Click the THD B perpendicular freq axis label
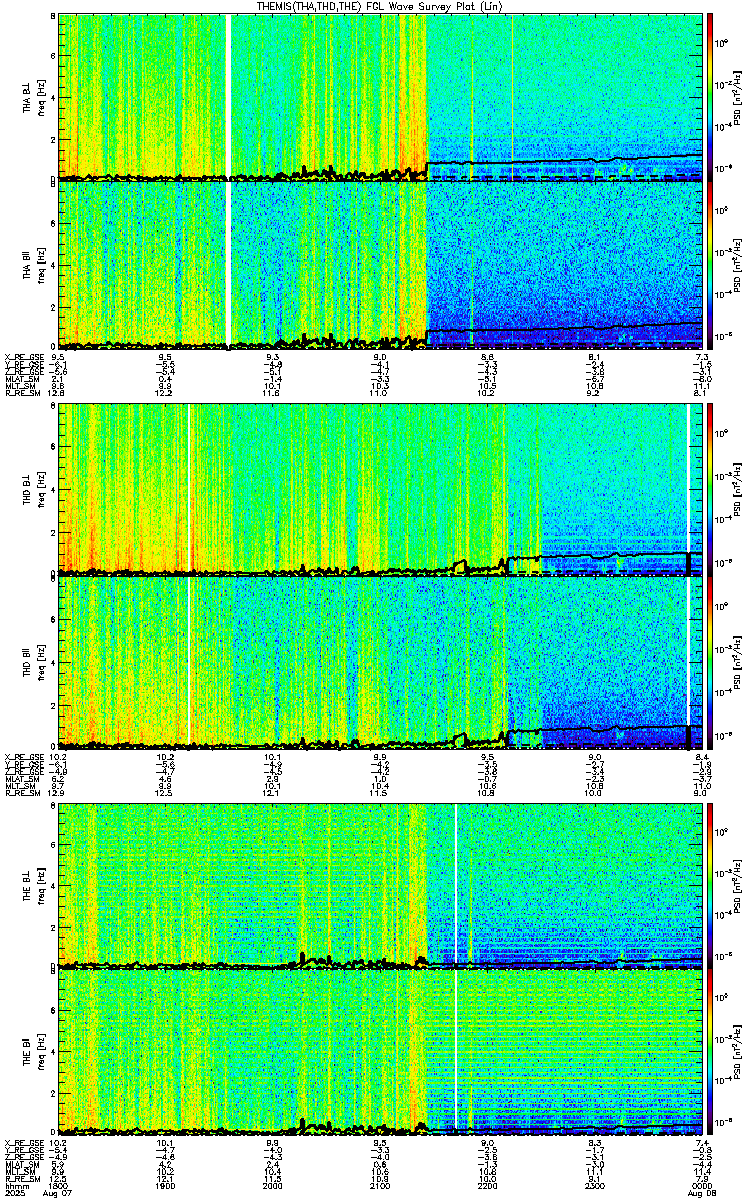This screenshot has height=1200, width=750. (42, 490)
